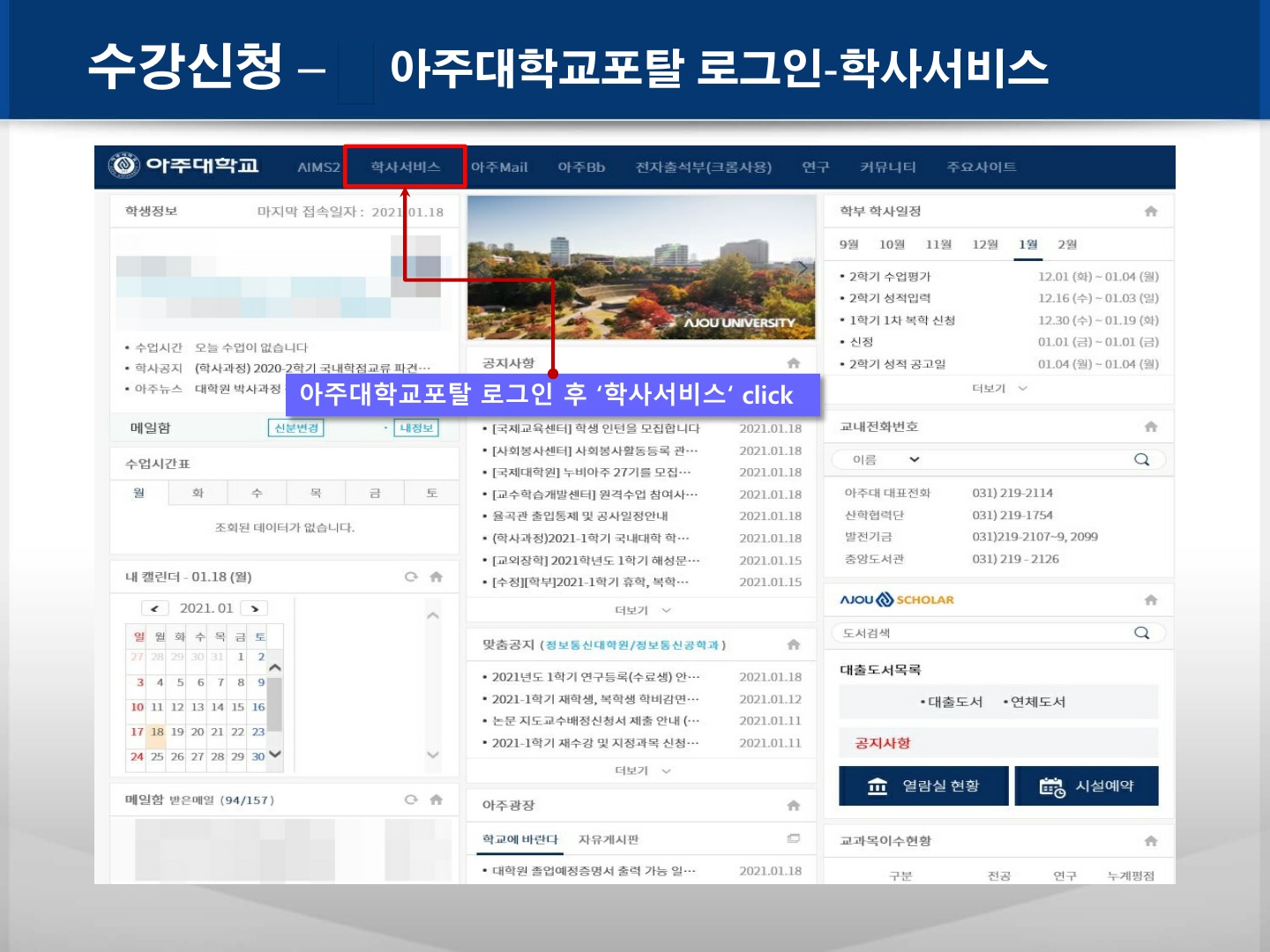1270x952 pixels.
Task: Expand 더보기 under the 맞춤공지 list
Action: tap(641, 770)
